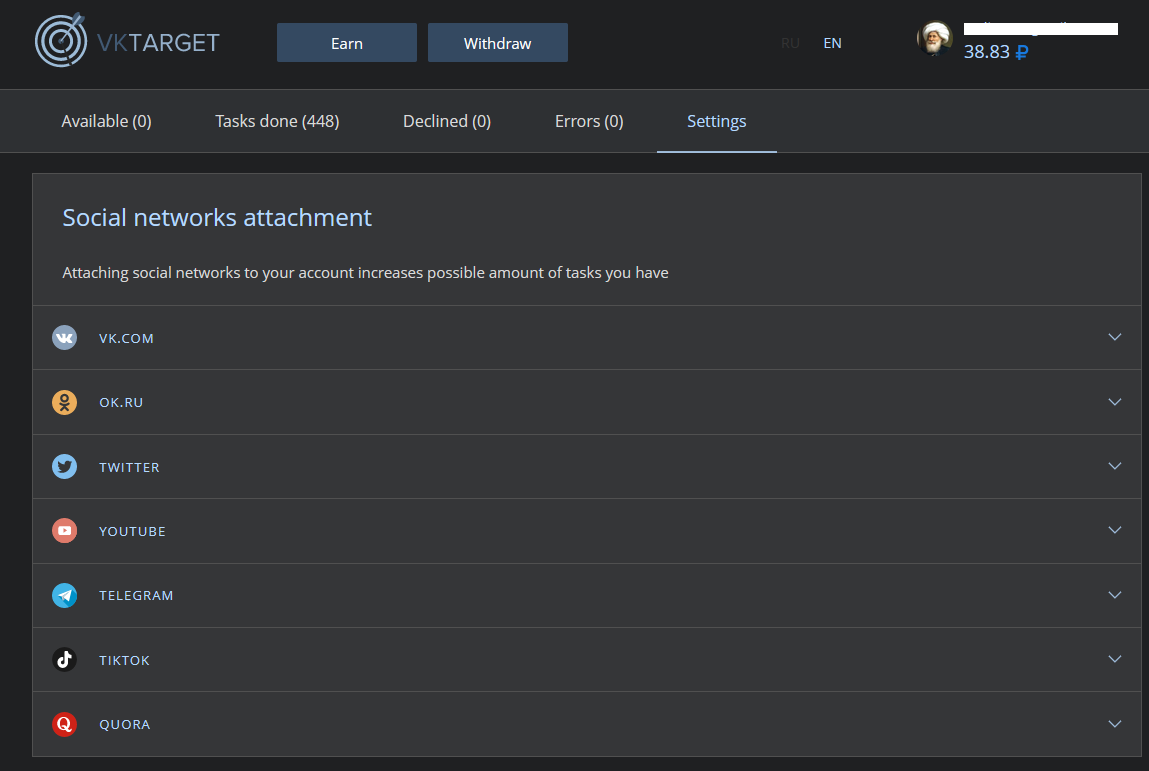Select the Settings tab
The width and height of the screenshot is (1149, 771).
point(717,121)
